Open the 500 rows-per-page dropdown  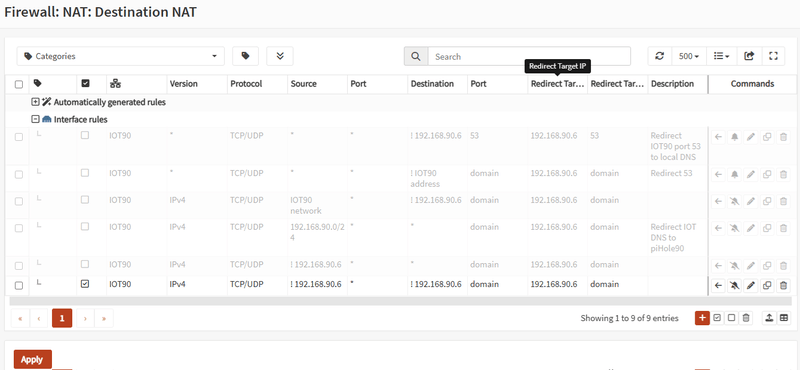tap(689, 56)
